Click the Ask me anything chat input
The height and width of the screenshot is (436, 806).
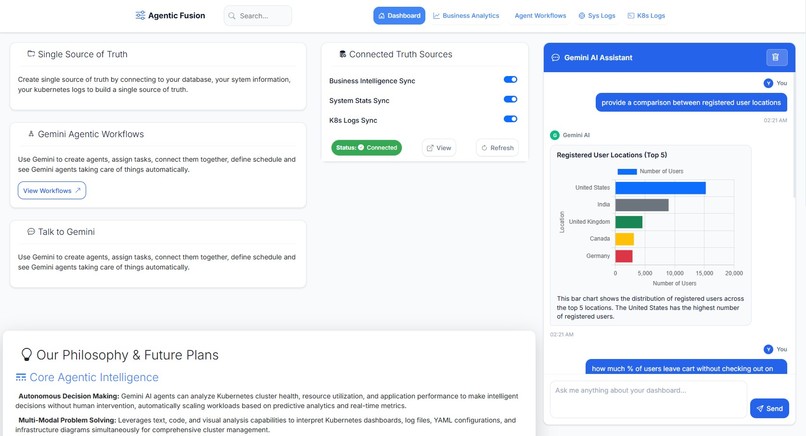click(649, 399)
